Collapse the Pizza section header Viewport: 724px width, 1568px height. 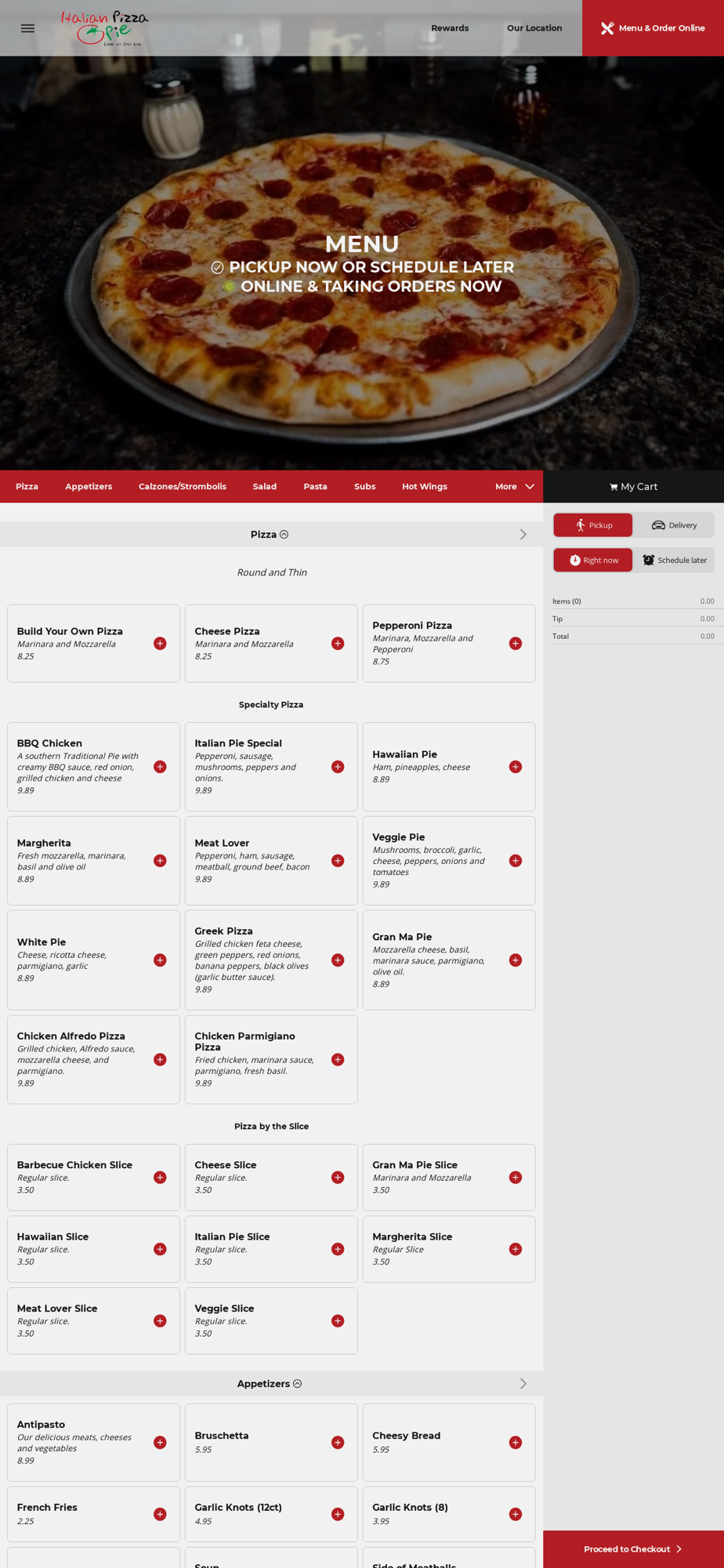tap(270, 535)
